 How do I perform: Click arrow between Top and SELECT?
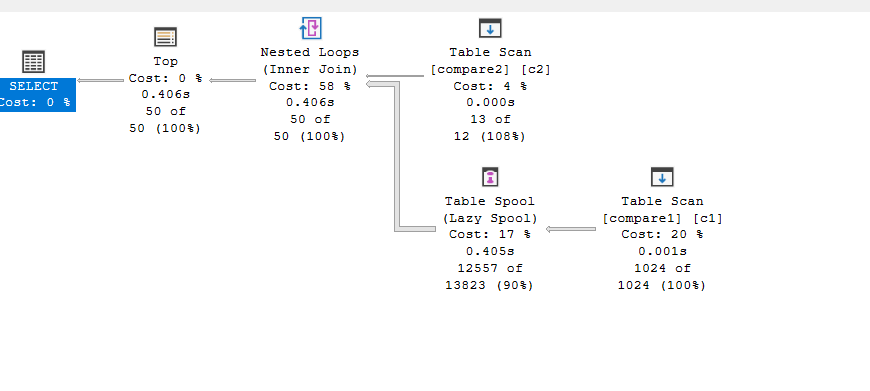[x=100, y=80]
